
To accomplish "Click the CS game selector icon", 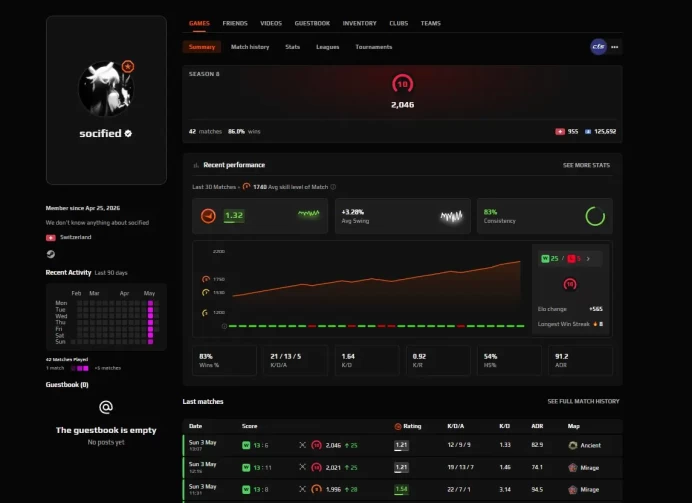I will (x=598, y=46).
